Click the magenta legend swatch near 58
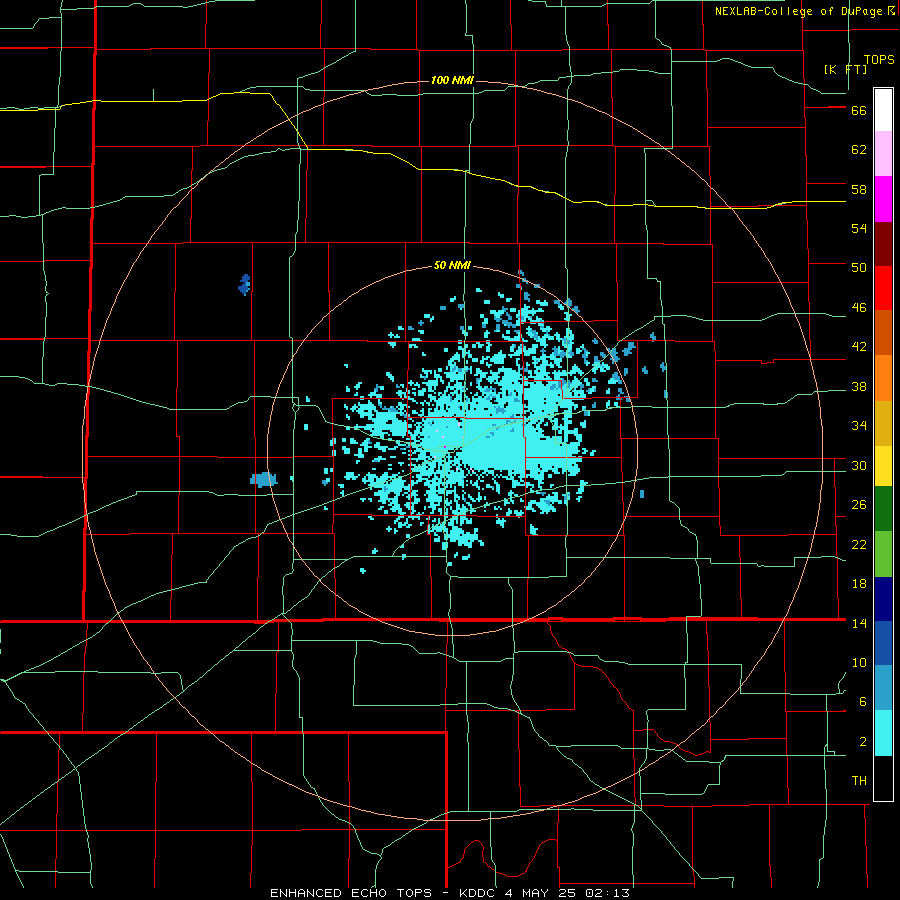 click(883, 199)
